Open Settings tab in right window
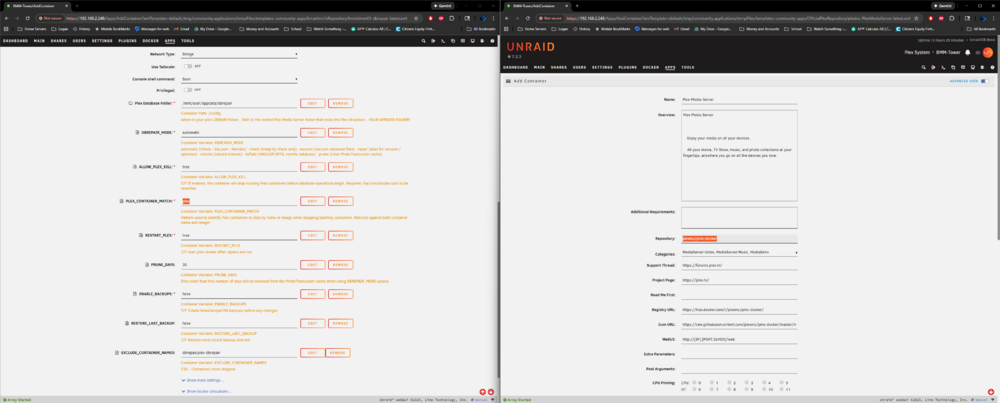Screen dimensions: 1000x403 602,67
